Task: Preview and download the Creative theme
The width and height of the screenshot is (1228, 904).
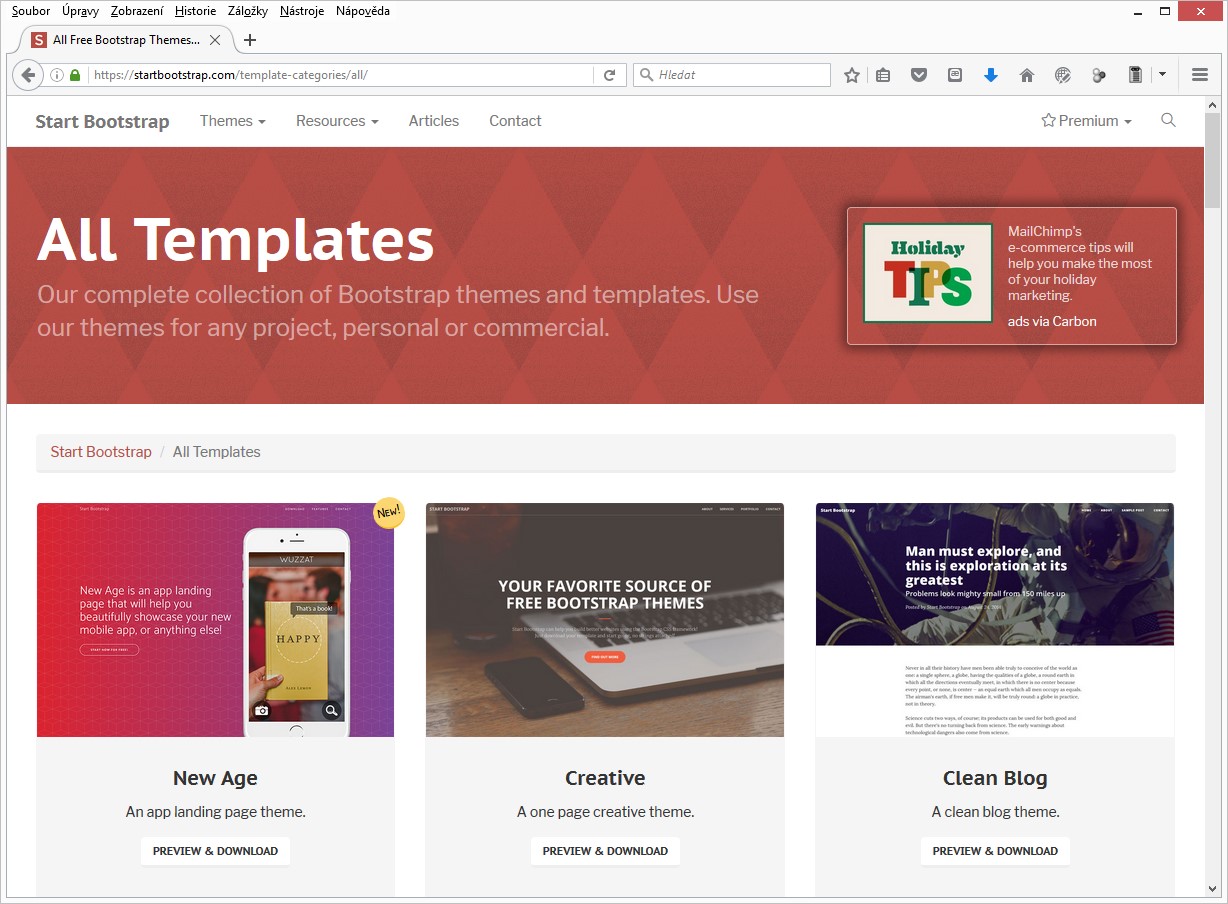Action: [x=605, y=851]
